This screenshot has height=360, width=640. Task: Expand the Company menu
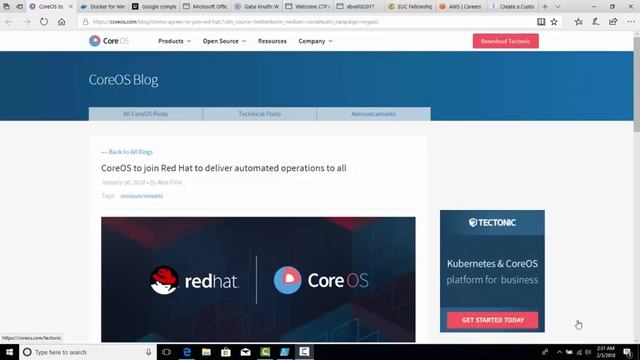pos(315,41)
